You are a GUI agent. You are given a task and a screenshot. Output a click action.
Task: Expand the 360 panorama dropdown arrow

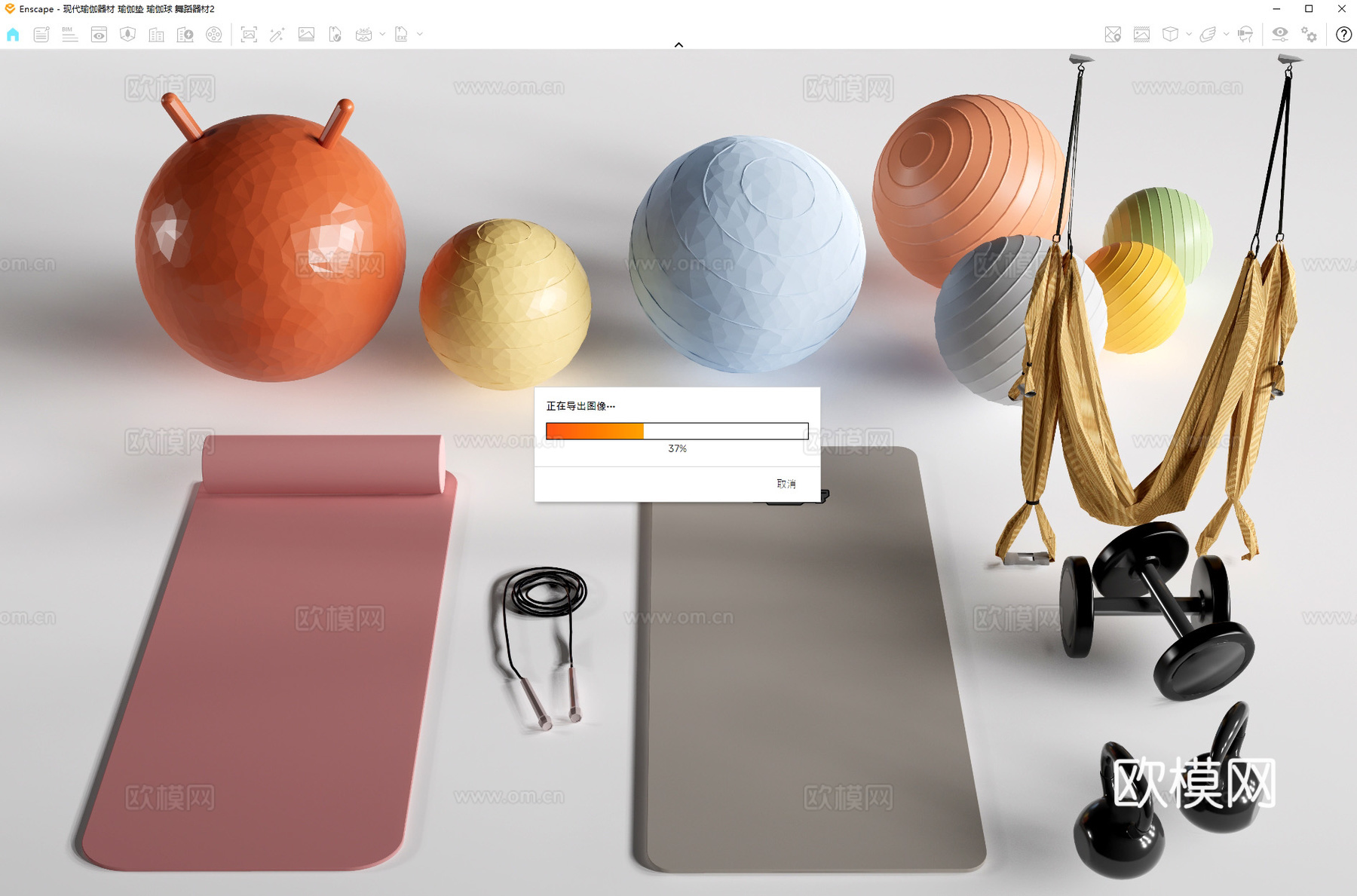pyautogui.click(x=382, y=34)
